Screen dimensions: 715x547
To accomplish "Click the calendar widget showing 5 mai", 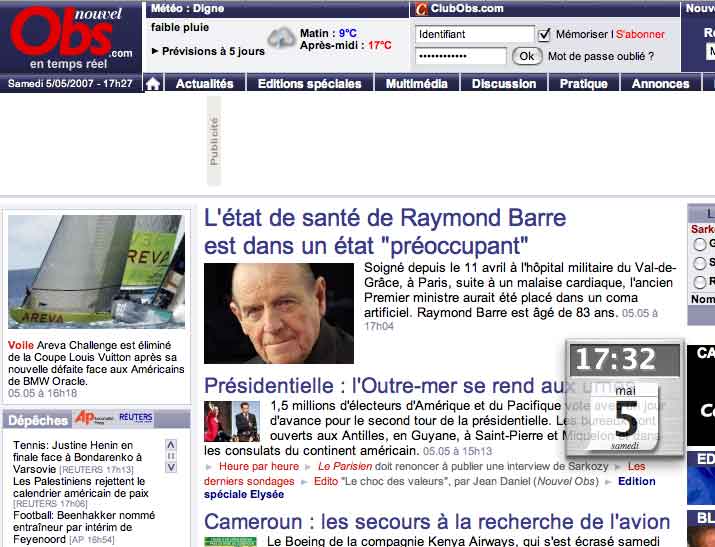I will click(x=625, y=417).
